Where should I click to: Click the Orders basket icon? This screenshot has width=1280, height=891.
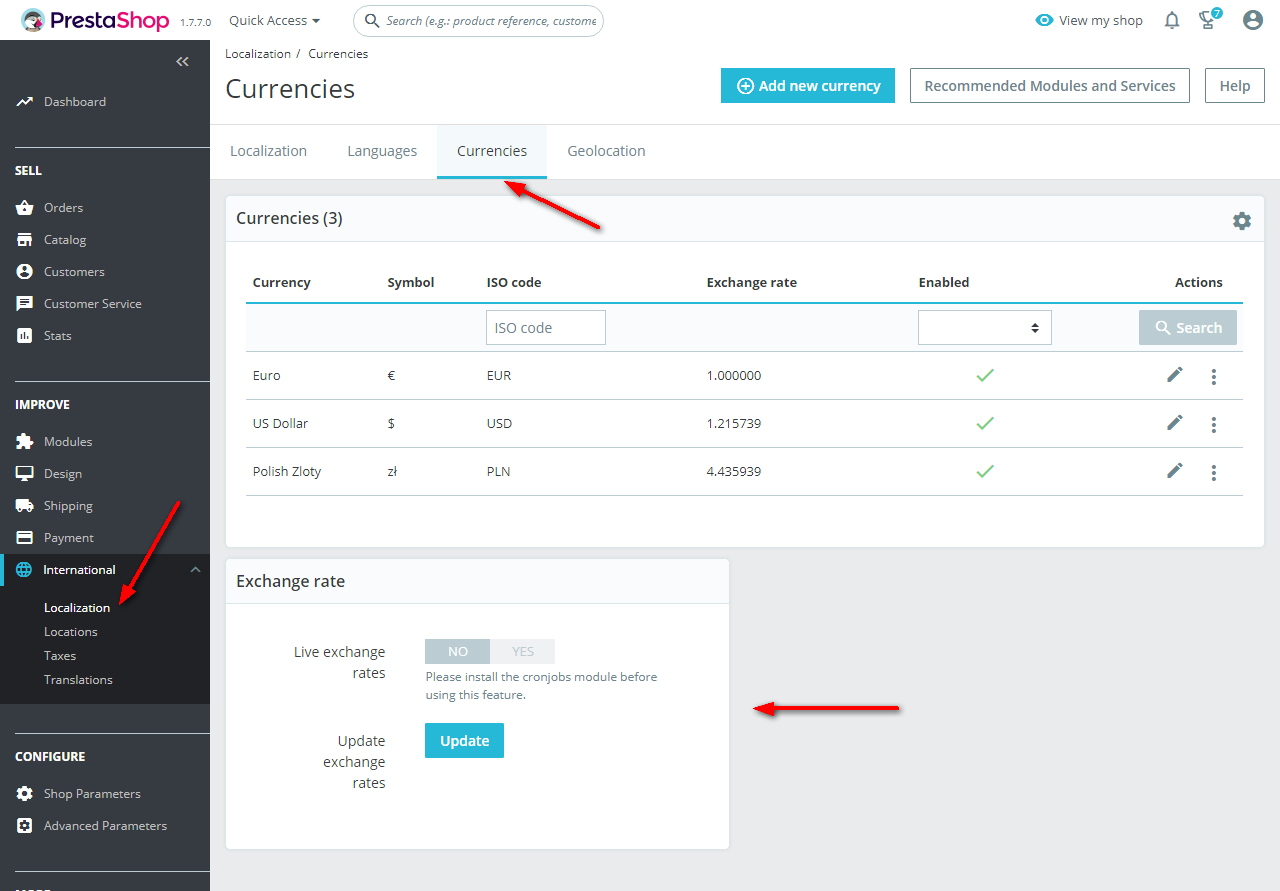click(25, 208)
